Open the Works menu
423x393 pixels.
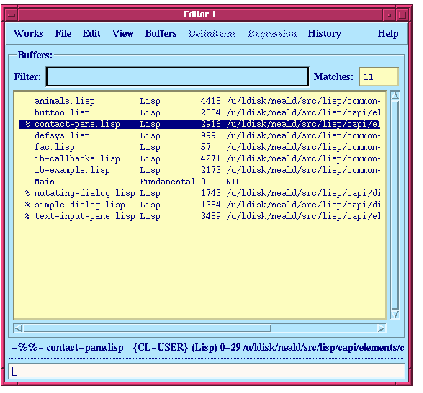[x=28, y=34]
